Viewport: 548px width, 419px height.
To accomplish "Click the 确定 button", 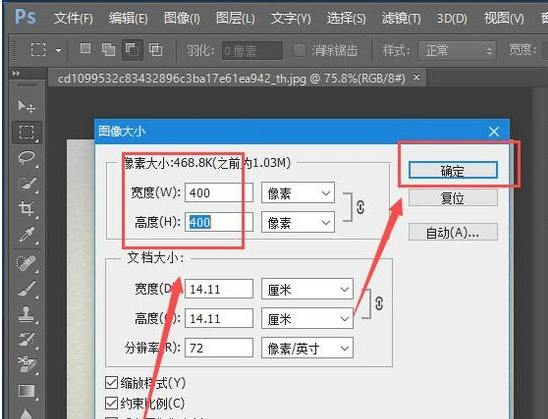I will (453, 170).
